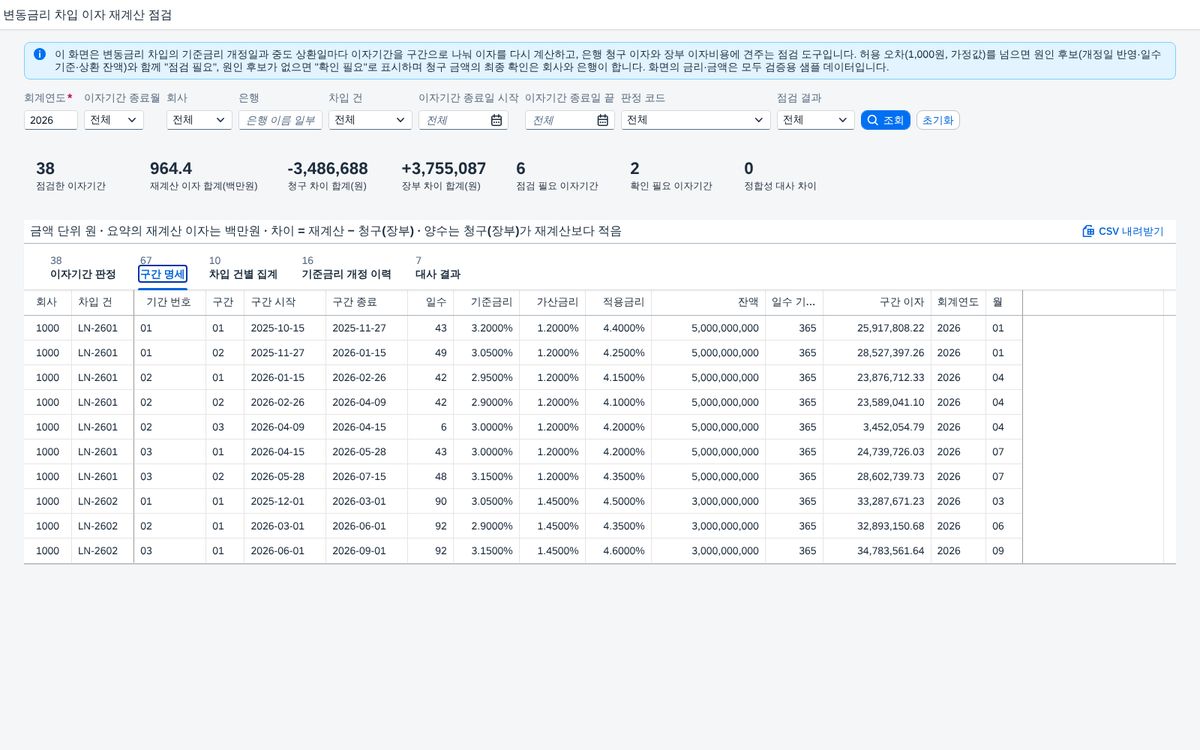Screen dimensions: 1200x750
Task: Select LN-2602 row with 2026-03-01 start
Action: 593,526
